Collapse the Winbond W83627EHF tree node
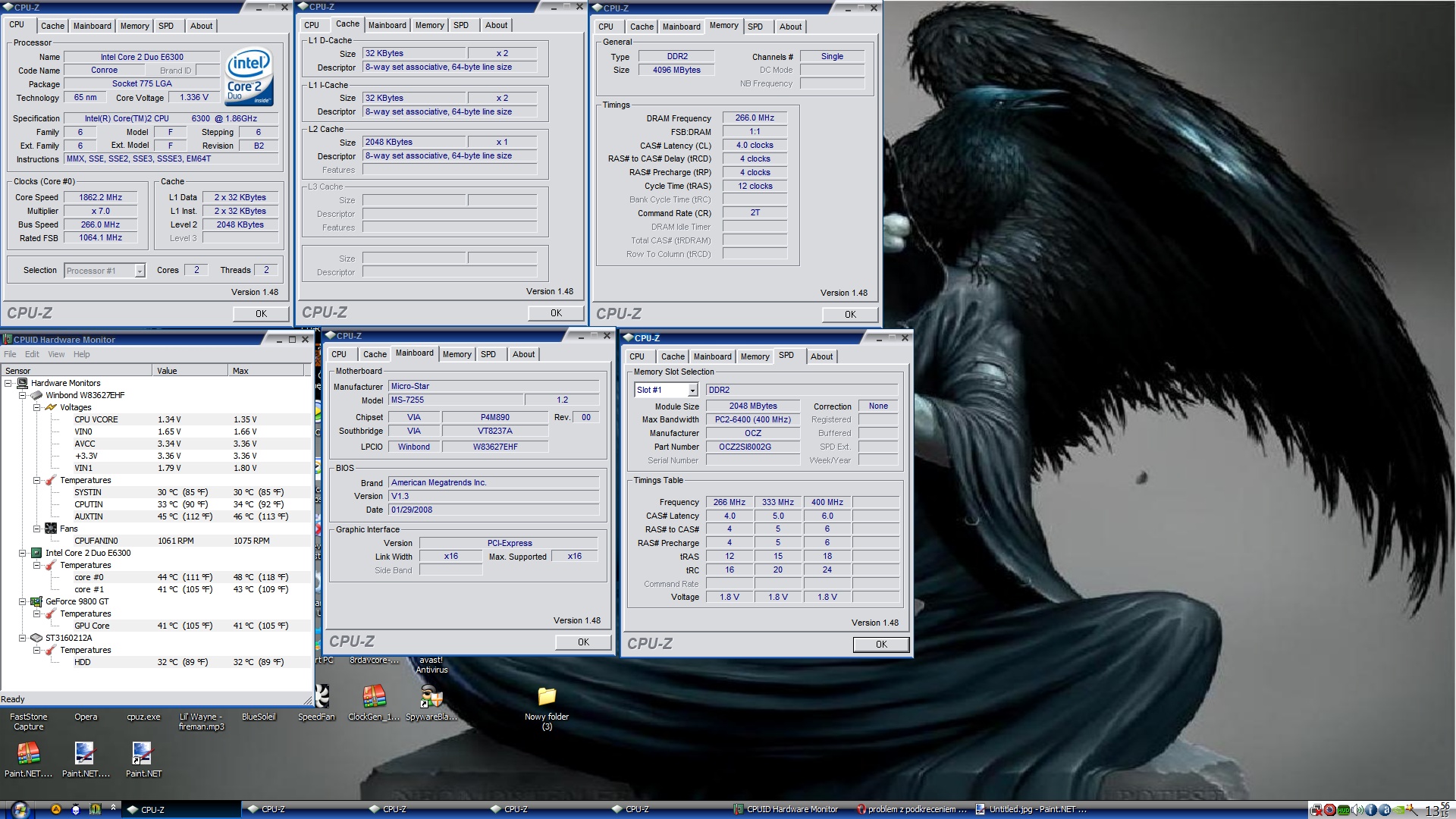The height and width of the screenshot is (819, 1456). [x=23, y=395]
